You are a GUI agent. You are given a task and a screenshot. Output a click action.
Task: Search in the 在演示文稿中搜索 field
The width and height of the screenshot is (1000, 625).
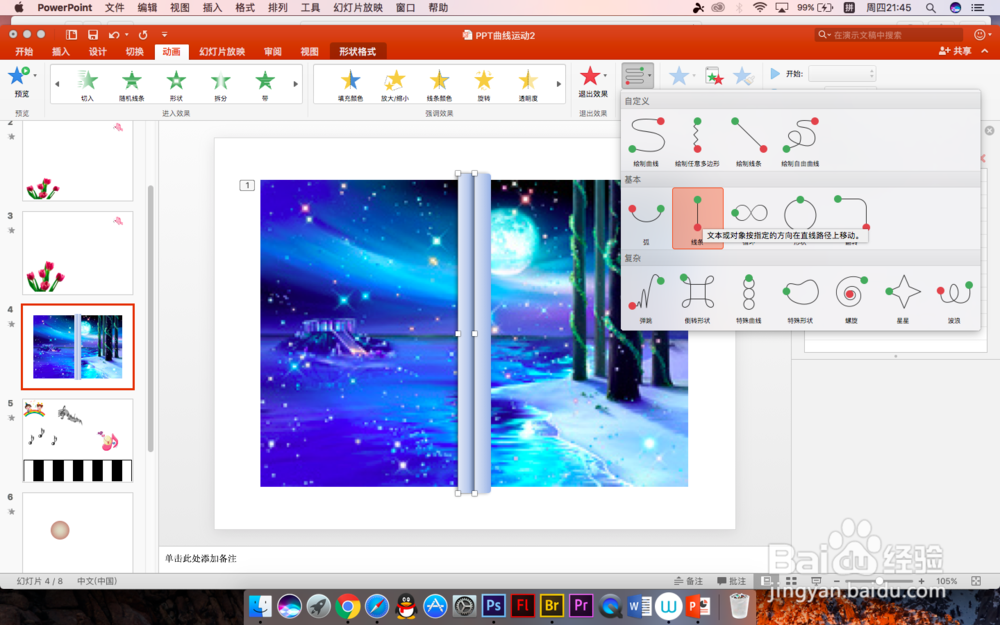pos(889,35)
